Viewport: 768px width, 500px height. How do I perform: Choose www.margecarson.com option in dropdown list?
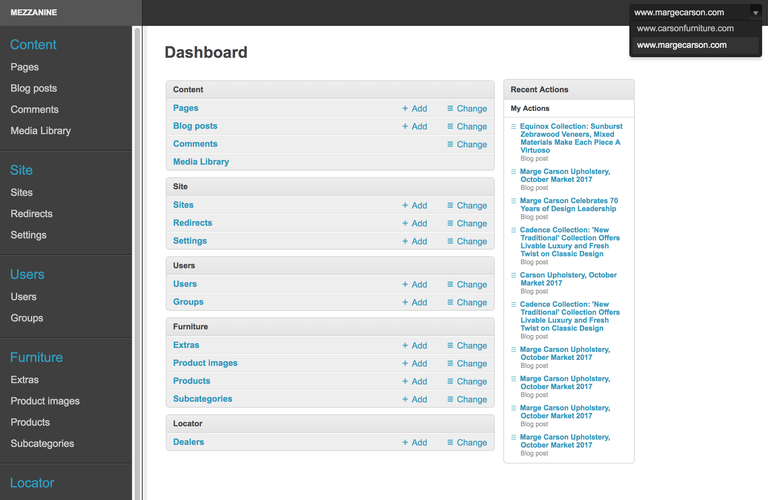click(681, 45)
